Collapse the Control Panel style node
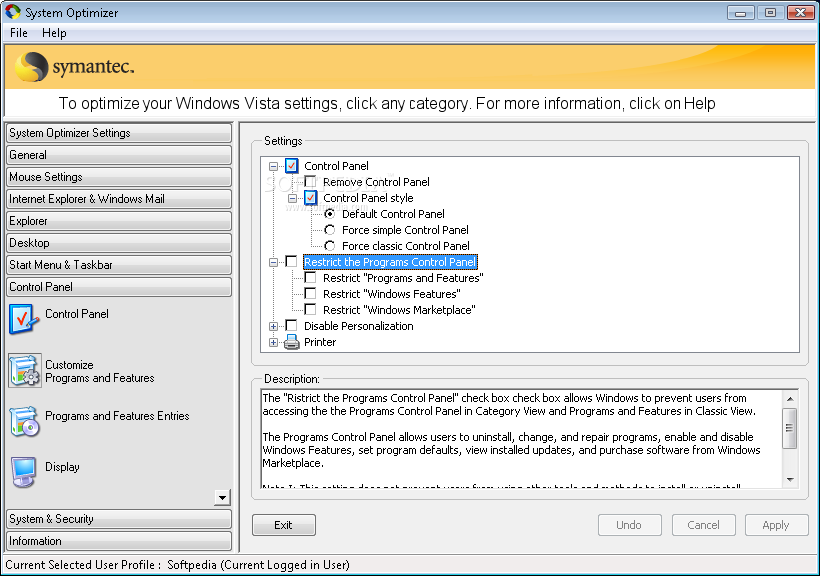 coord(292,198)
